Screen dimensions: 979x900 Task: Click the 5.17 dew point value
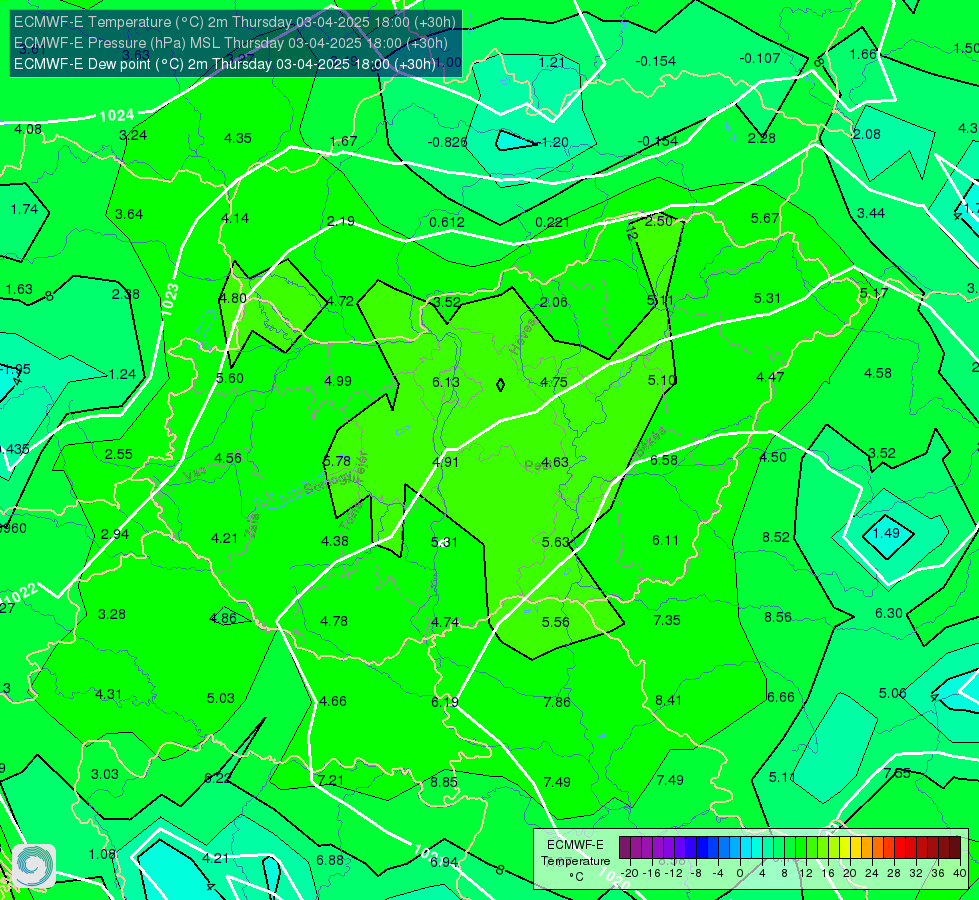tap(873, 294)
